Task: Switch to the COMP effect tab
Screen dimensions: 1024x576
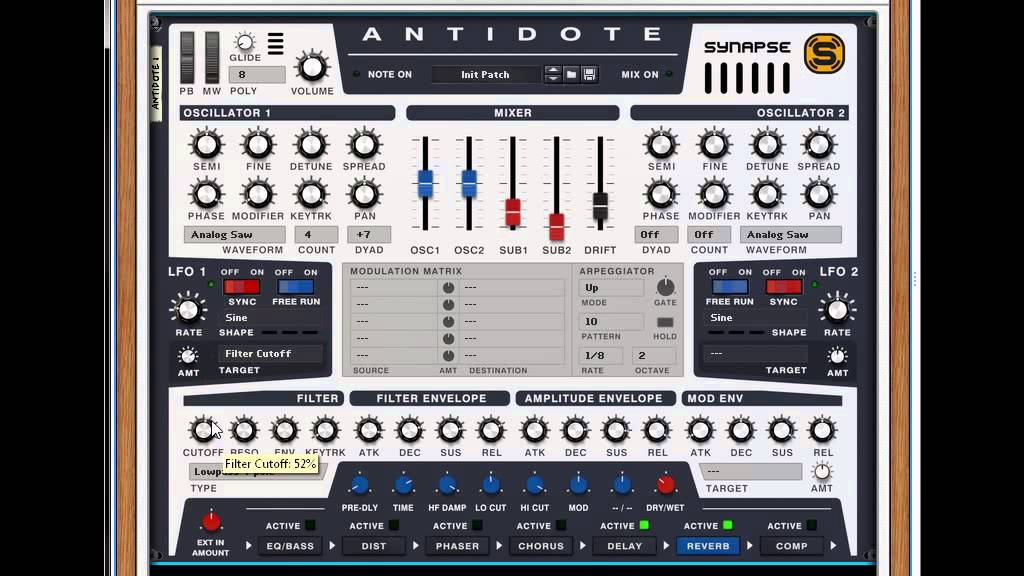Action: point(792,546)
